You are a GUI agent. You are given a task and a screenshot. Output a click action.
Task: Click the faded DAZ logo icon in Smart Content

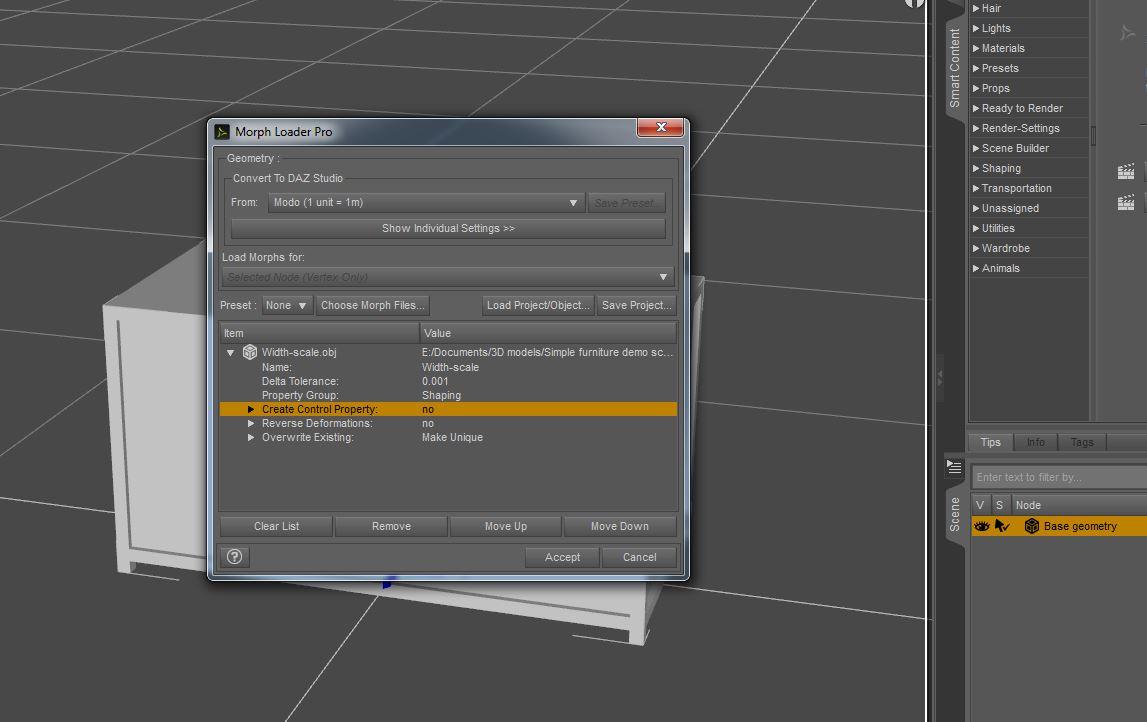pos(1127,33)
